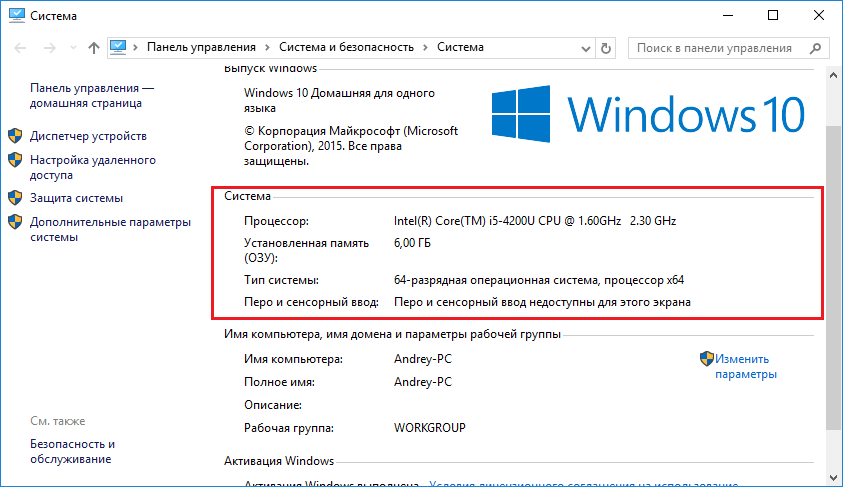Click 'Перо и сенсорный ввод недоступны' value text
The image size is (843, 487).
(542, 302)
